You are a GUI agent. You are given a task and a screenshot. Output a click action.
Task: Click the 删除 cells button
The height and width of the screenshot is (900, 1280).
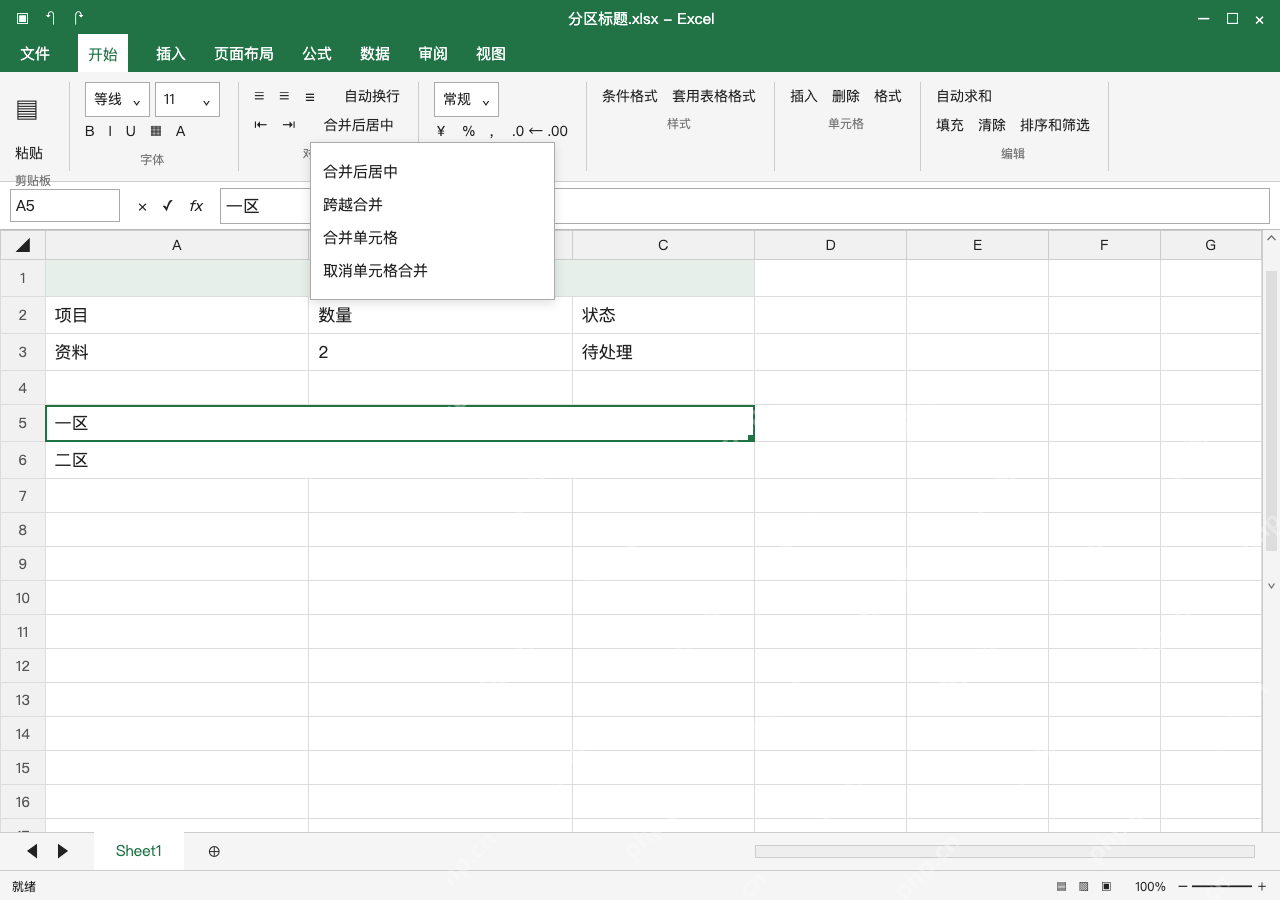[x=846, y=96]
